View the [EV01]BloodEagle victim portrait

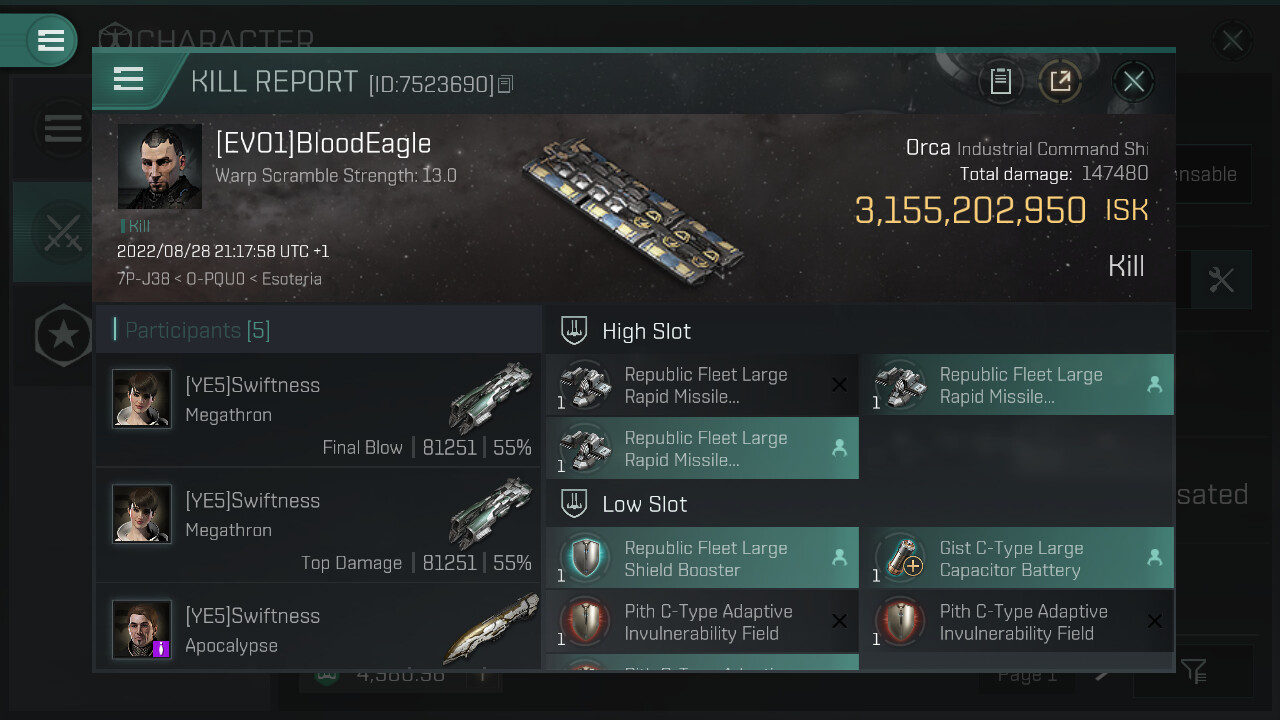(x=160, y=167)
